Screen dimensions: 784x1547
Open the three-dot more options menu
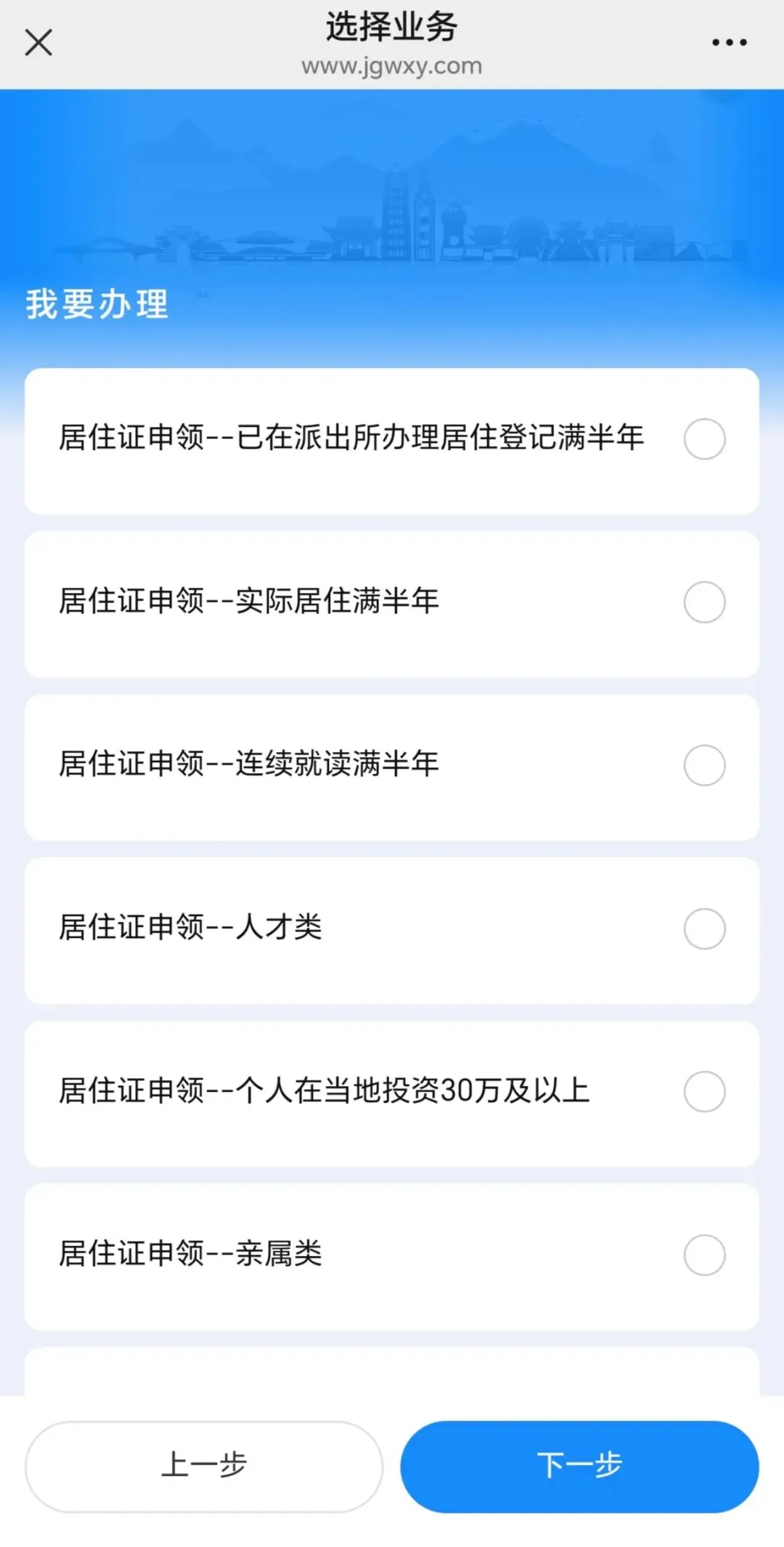click(x=729, y=43)
